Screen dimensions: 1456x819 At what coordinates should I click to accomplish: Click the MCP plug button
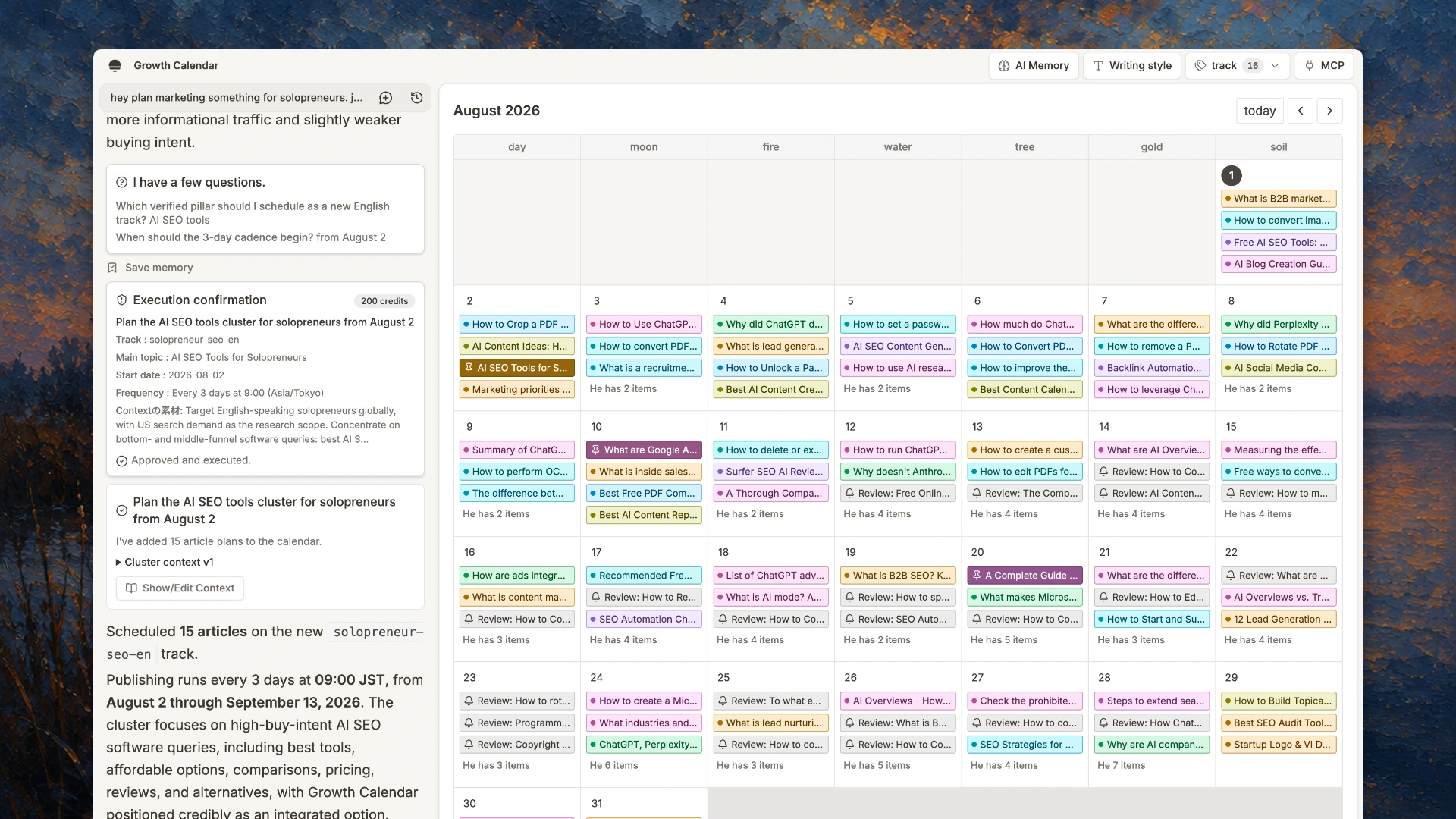1325,66
